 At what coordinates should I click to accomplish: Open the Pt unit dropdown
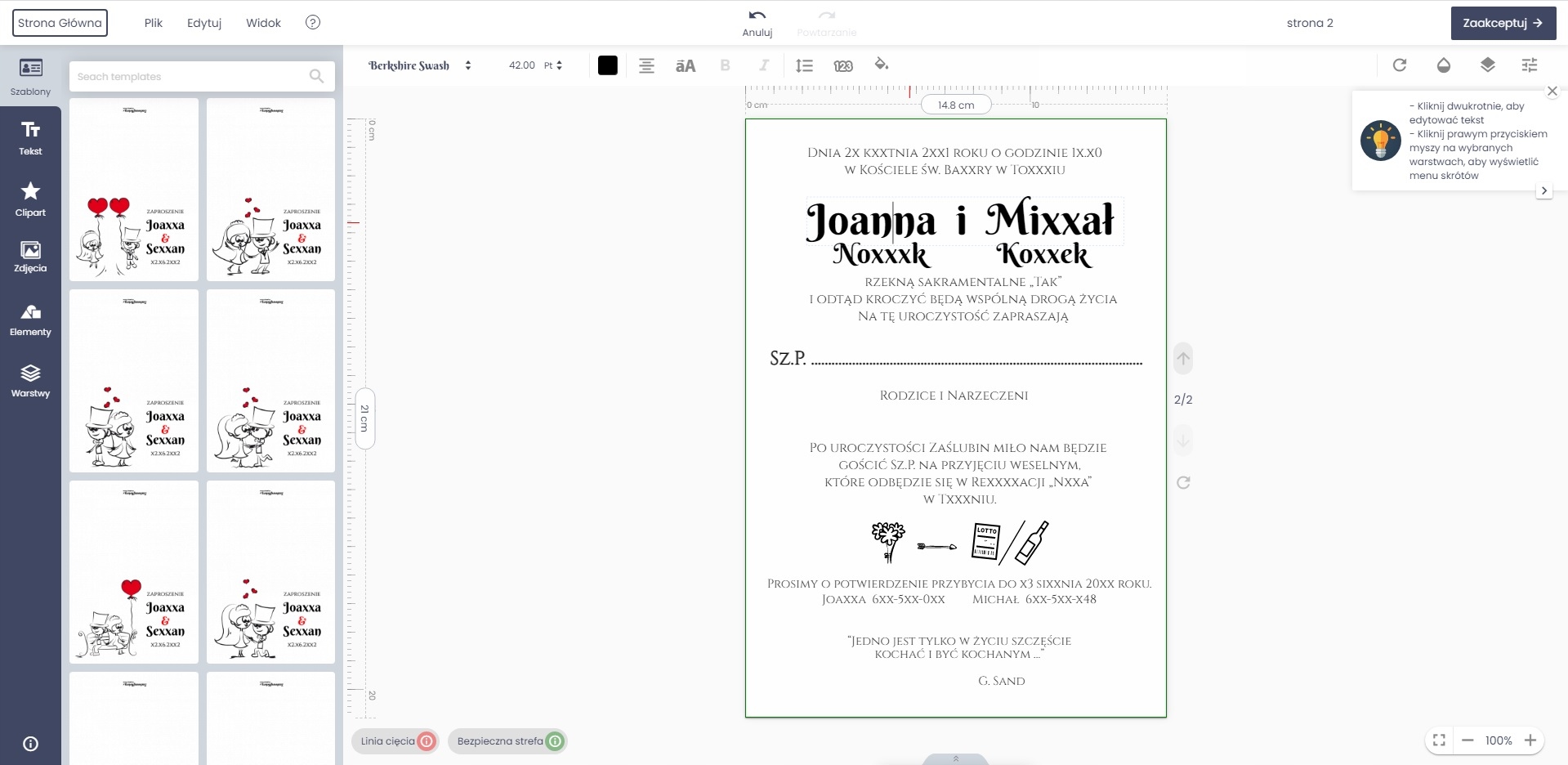[x=553, y=65]
